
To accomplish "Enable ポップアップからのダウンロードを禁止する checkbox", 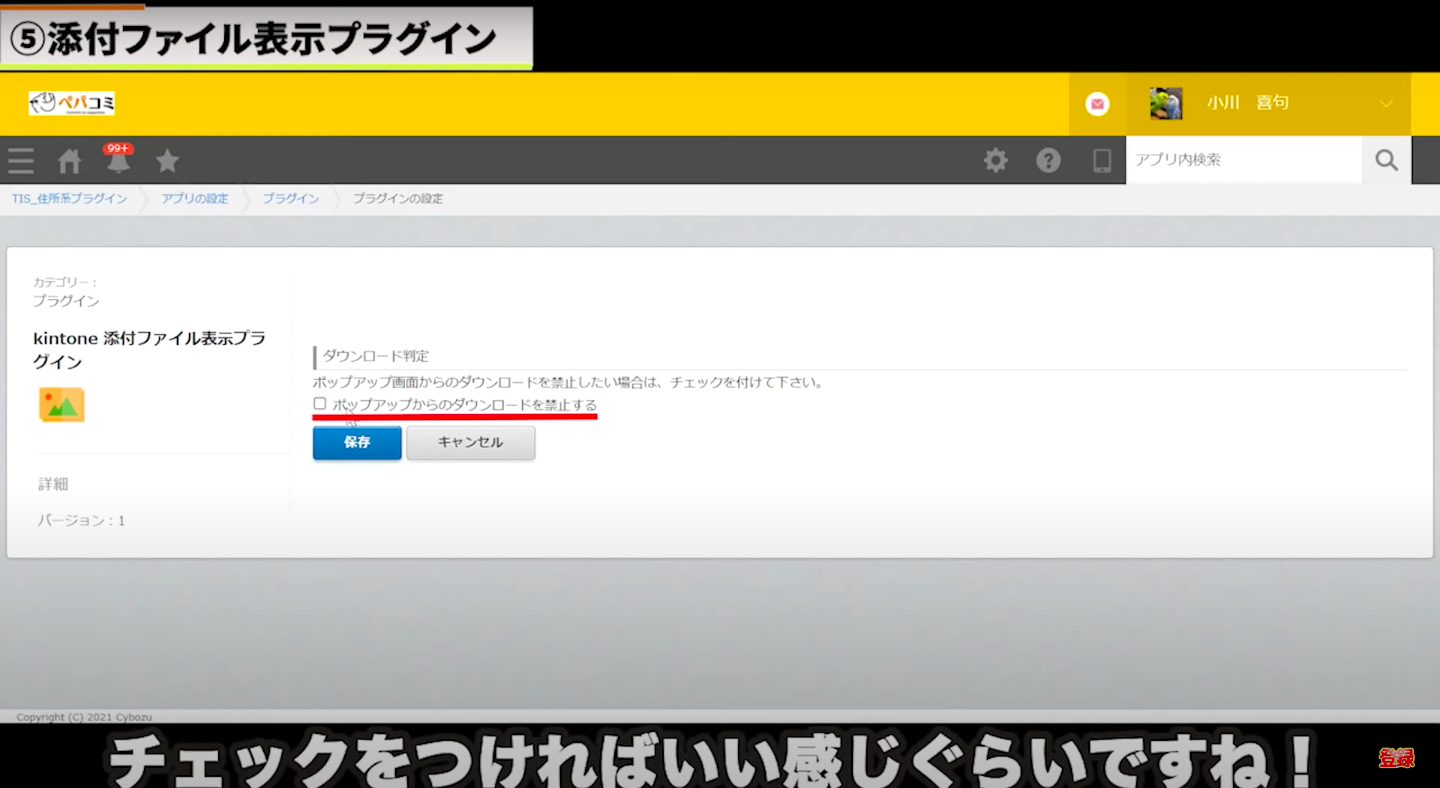I will click(x=320, y=404).
